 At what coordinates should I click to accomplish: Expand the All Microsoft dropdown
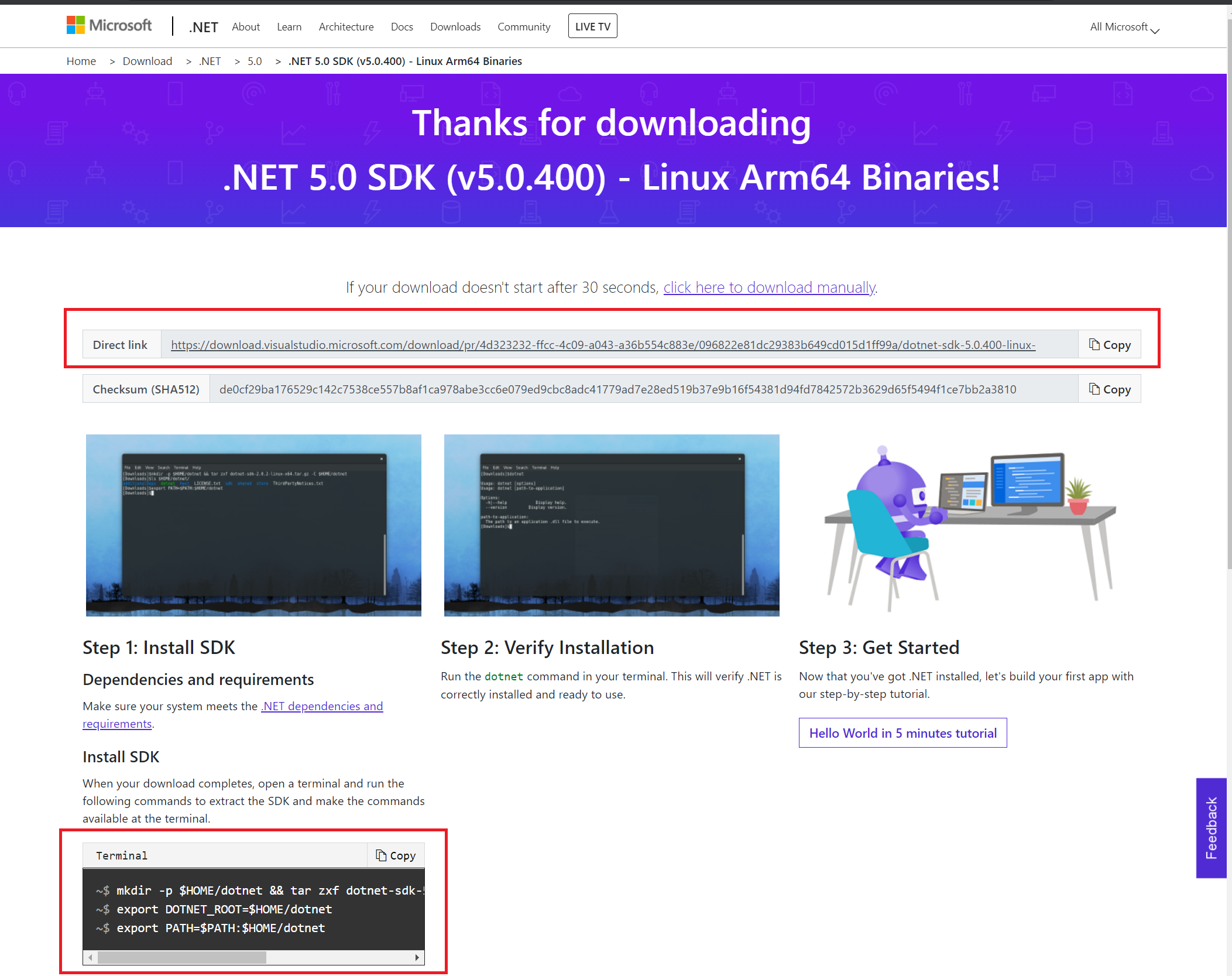pyautogui.click(x=1124, y=27)
